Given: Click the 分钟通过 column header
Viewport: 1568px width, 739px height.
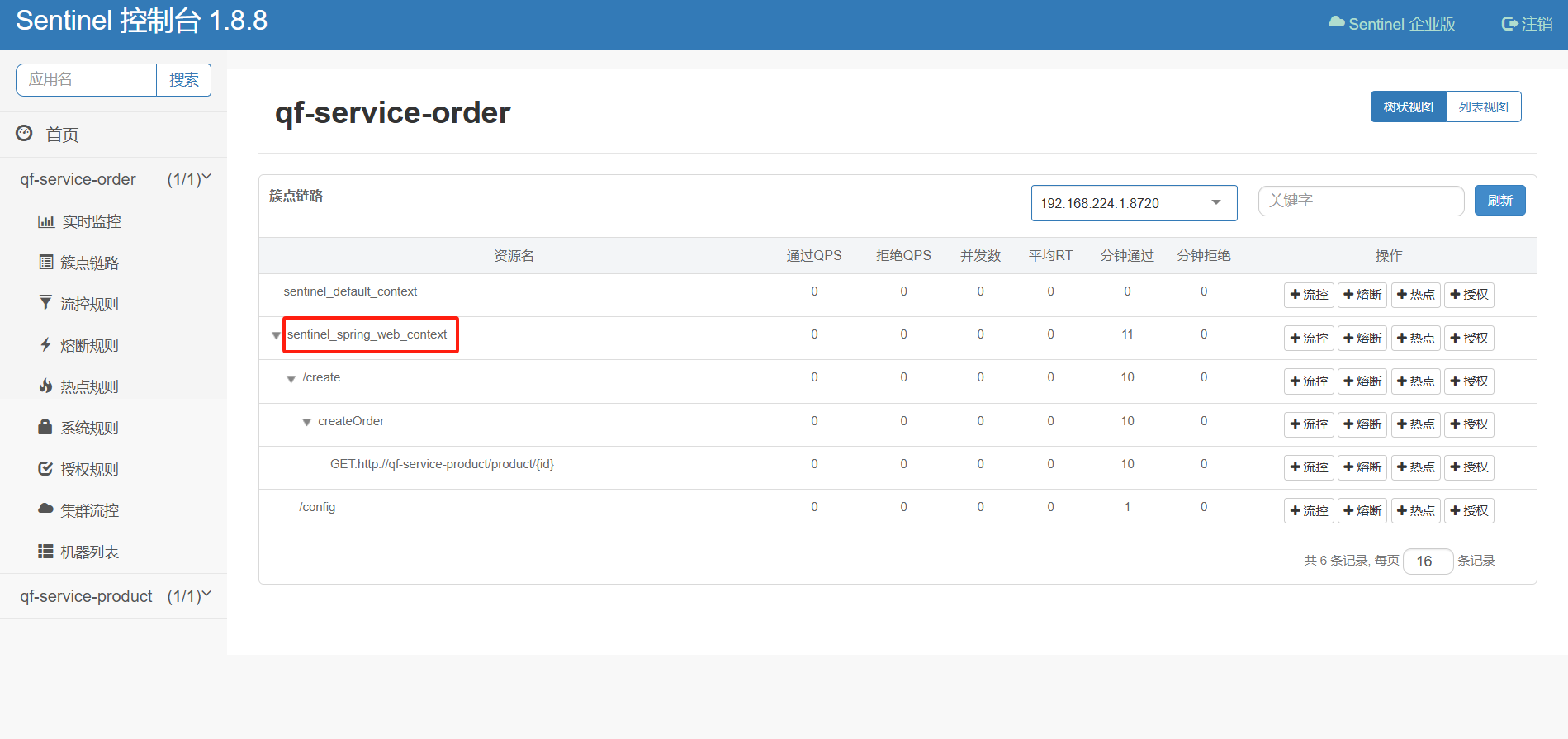Looking at the screenshot, I should click(x=1127, y=256).
